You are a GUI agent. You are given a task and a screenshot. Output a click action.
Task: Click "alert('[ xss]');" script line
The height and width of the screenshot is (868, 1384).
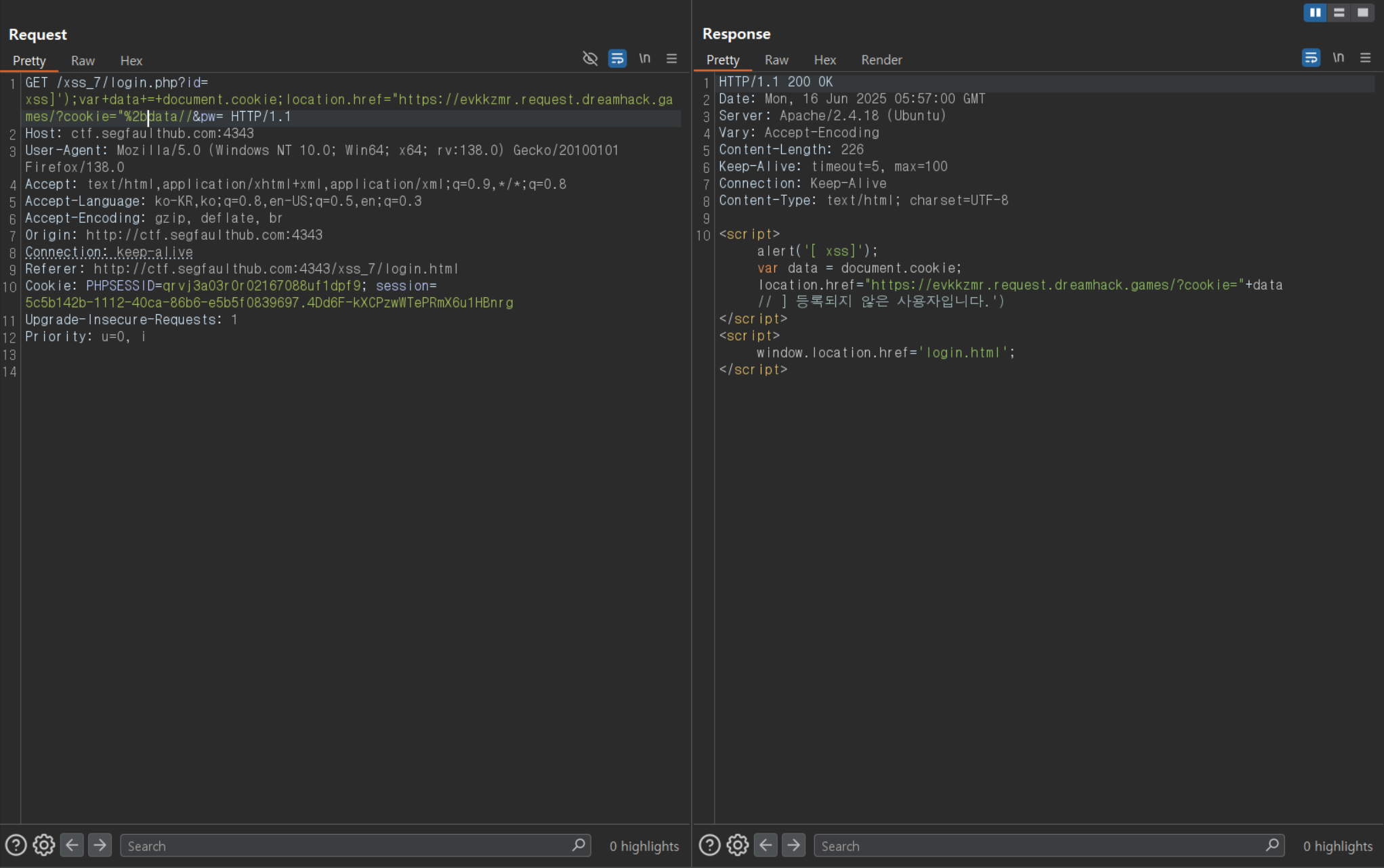click(818, 251)
